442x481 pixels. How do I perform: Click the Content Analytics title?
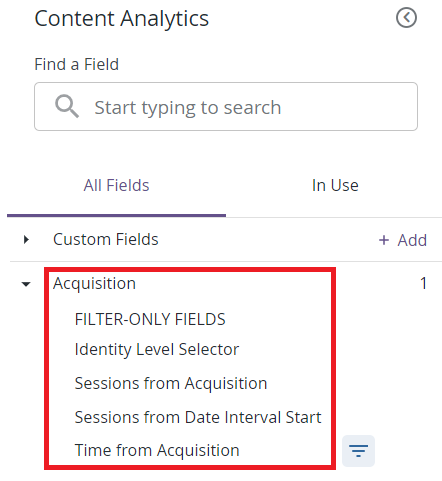(122, 19)
